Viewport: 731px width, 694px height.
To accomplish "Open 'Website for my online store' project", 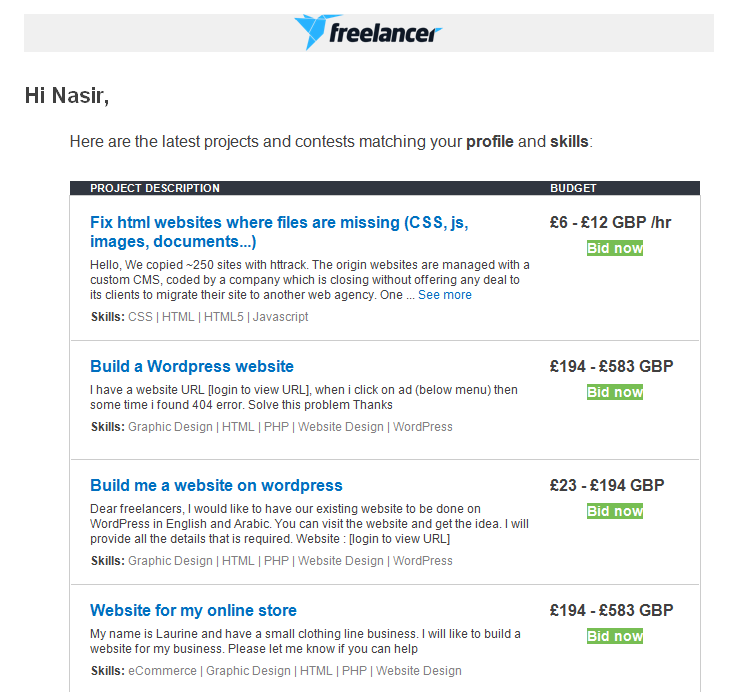I will [193, 610].
